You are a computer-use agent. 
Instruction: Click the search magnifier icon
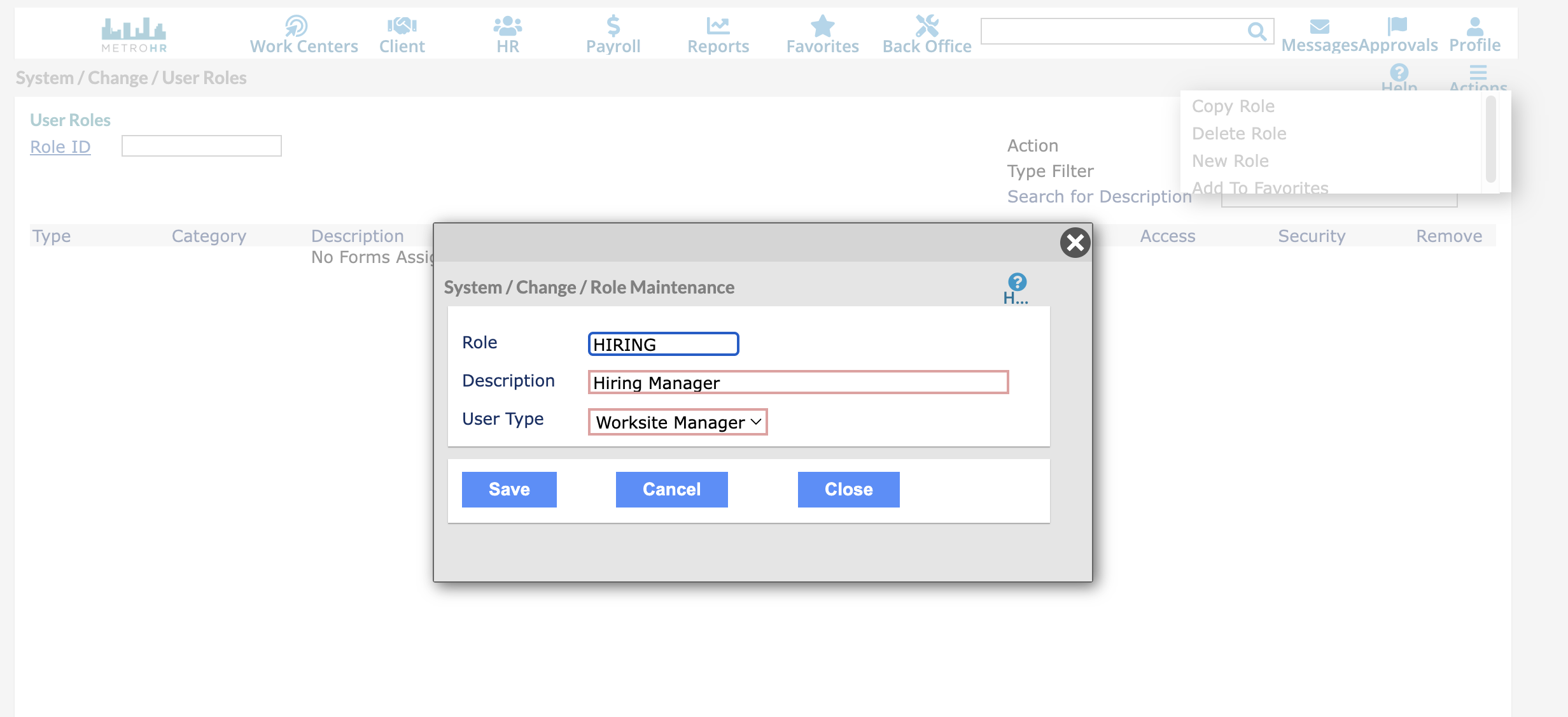point(1256,31)
